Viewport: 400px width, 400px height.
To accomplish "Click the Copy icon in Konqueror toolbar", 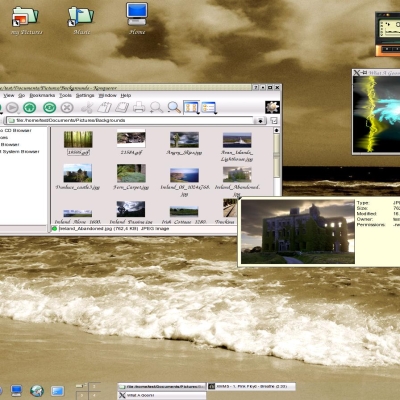I will [104, 108].
